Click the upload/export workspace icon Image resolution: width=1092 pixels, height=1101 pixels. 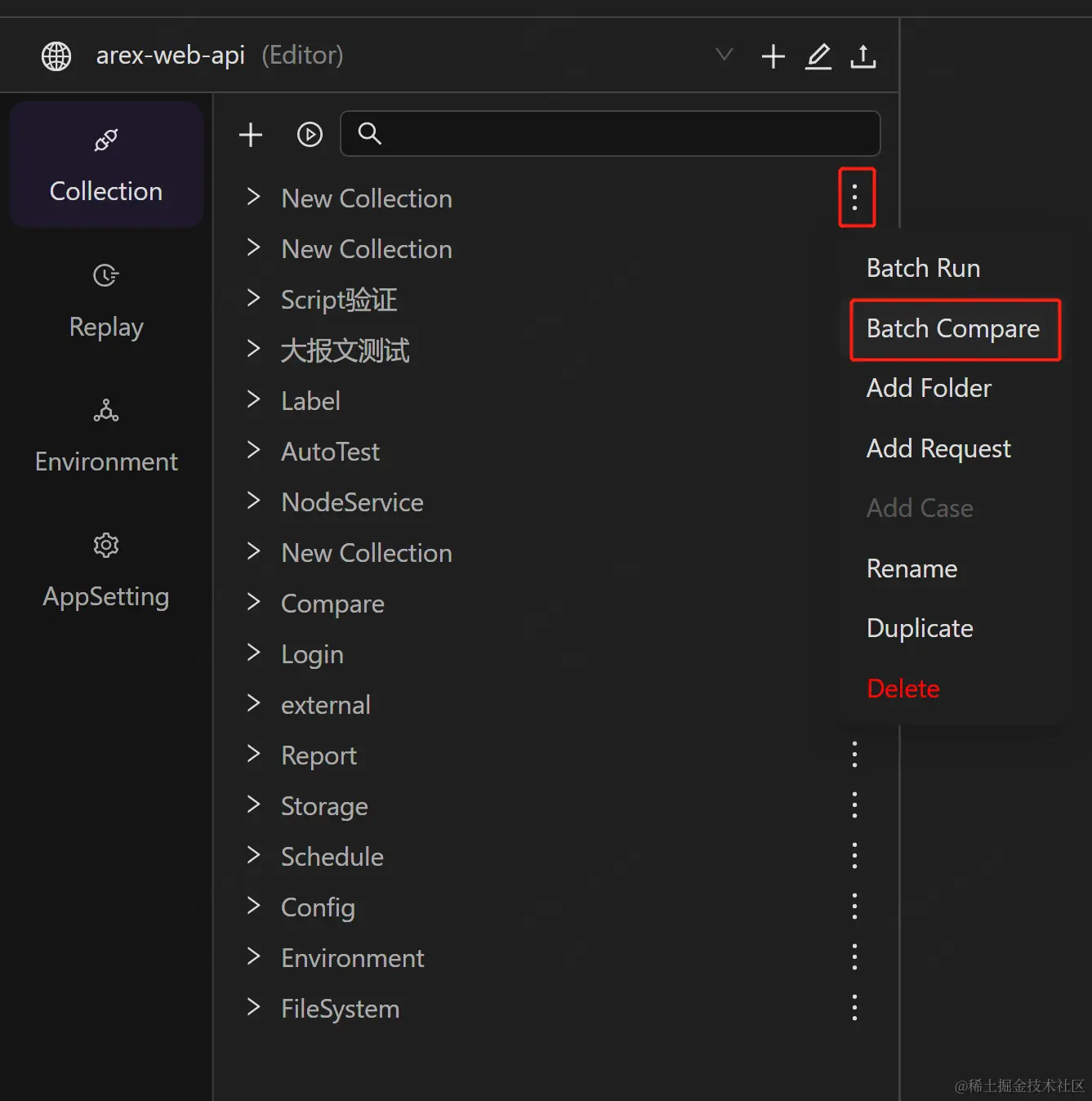863,56
